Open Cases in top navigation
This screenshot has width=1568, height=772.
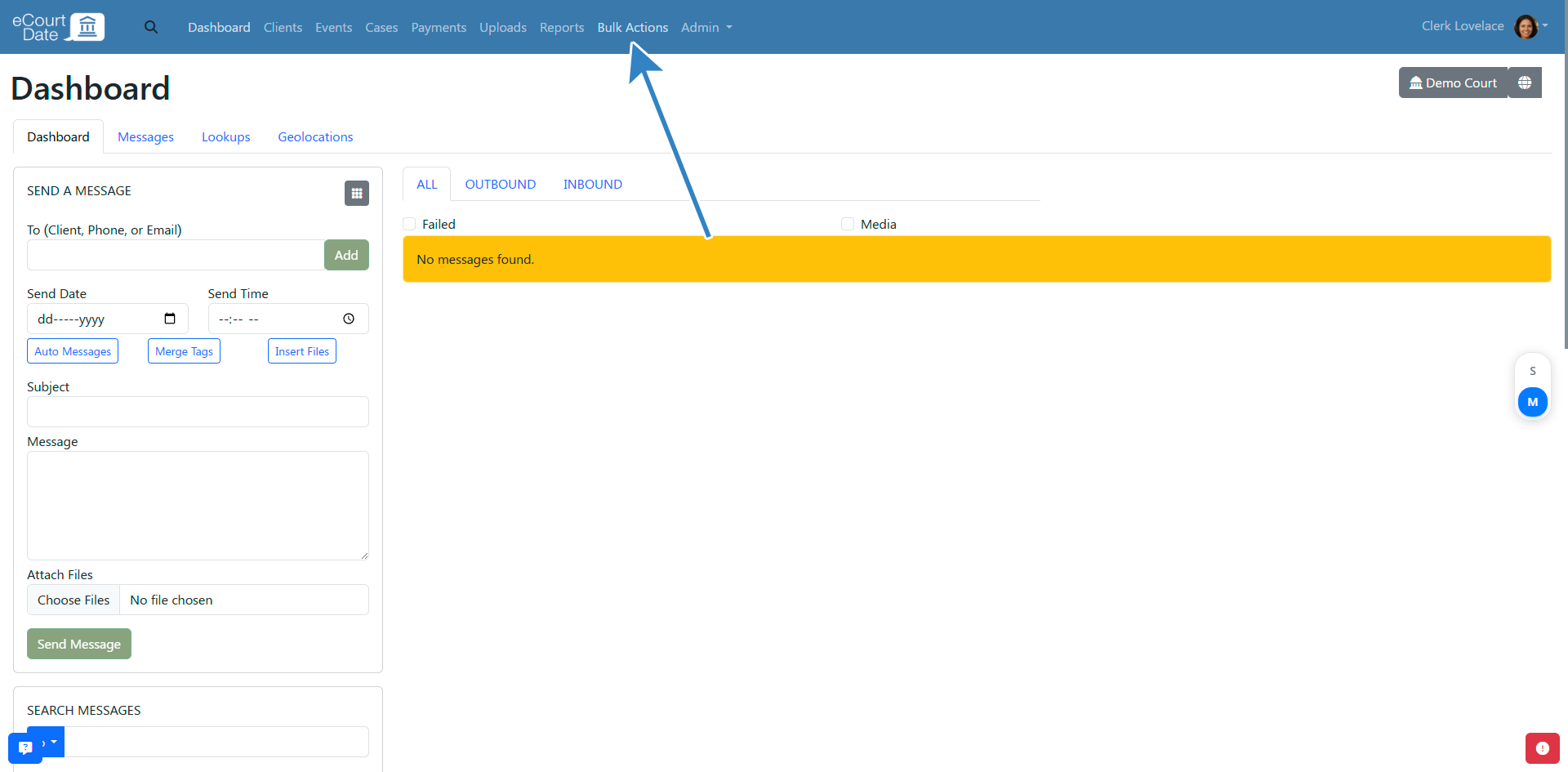(381, 27)
